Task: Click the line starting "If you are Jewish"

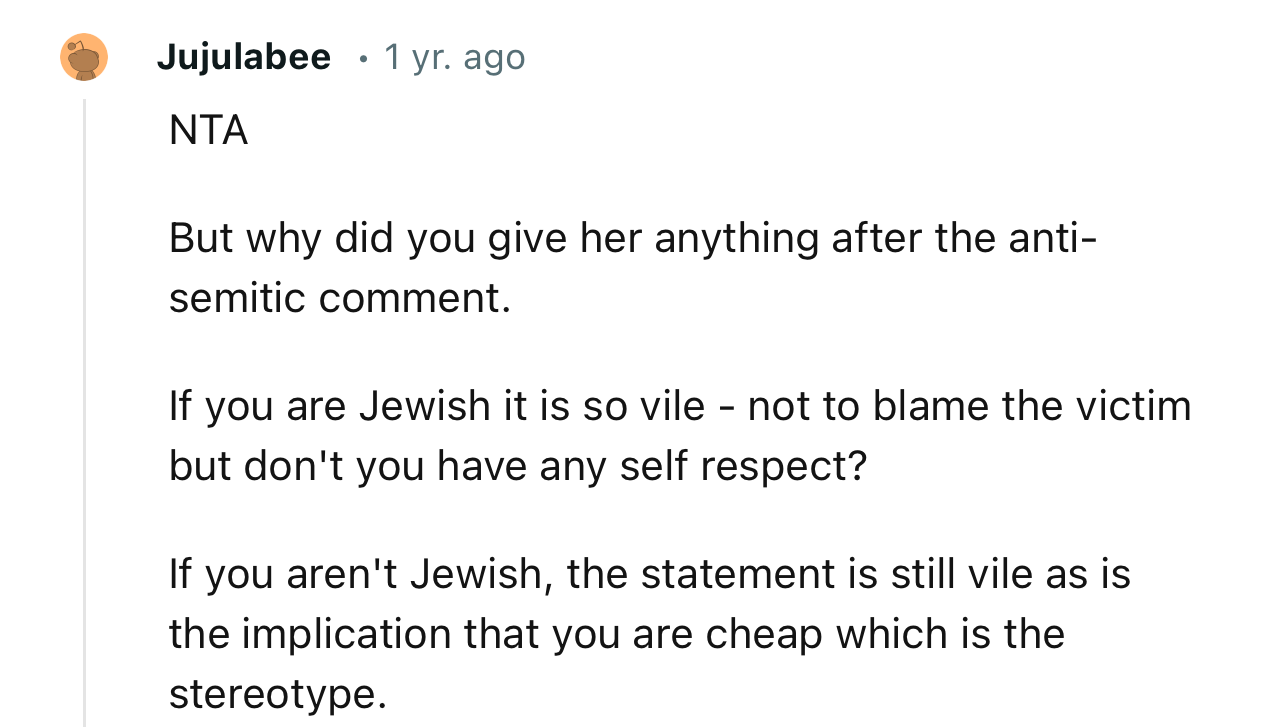Action: point(680,406)
